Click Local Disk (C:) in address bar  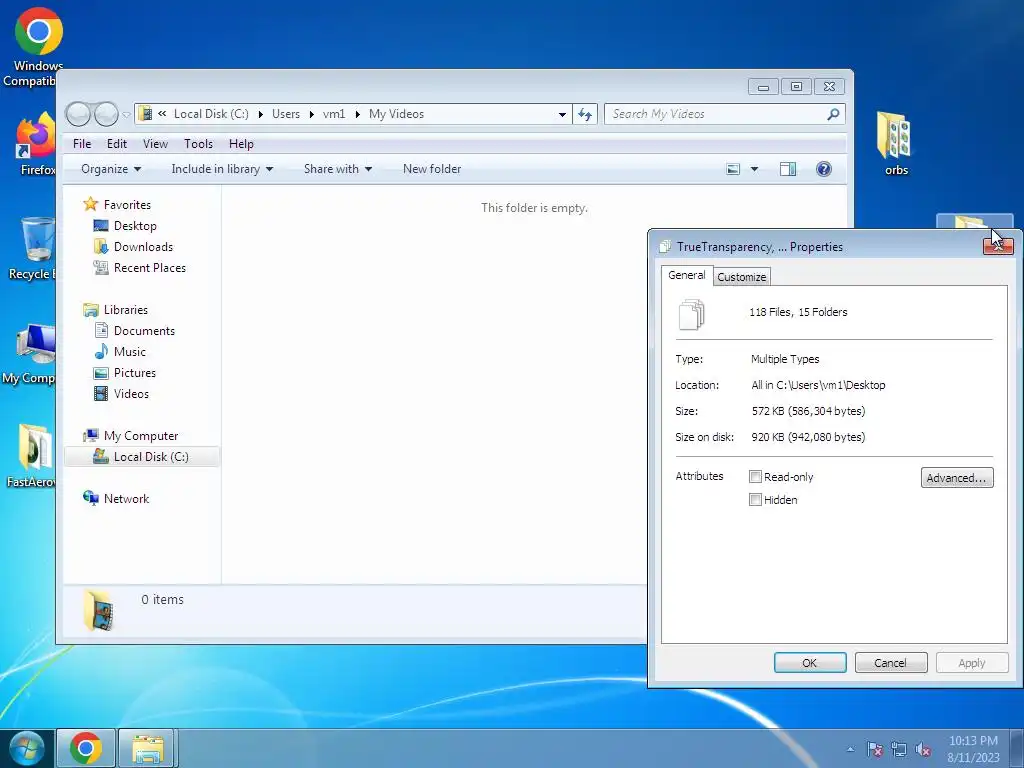(211, 114)
